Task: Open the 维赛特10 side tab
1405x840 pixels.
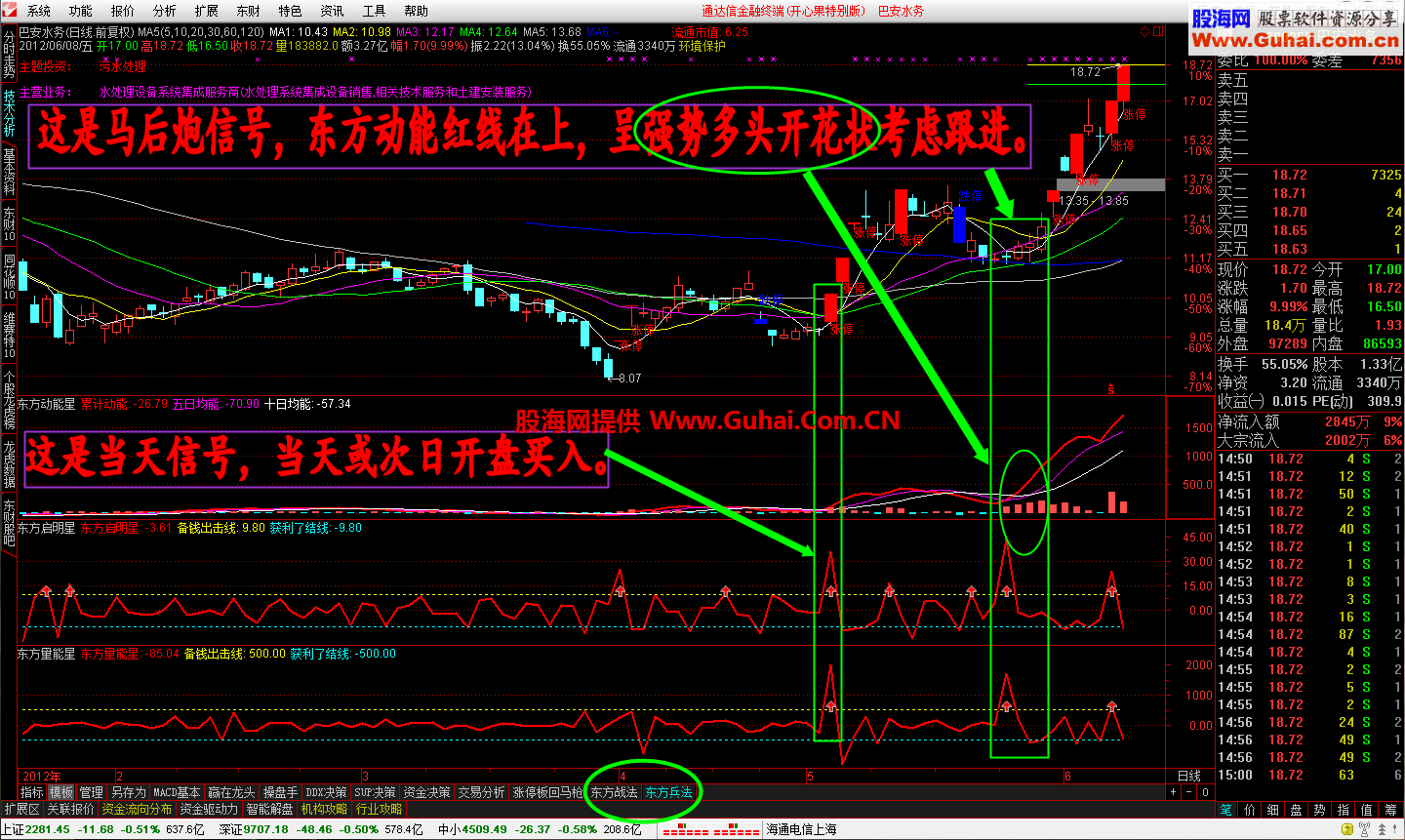Action: pos(9,335)
